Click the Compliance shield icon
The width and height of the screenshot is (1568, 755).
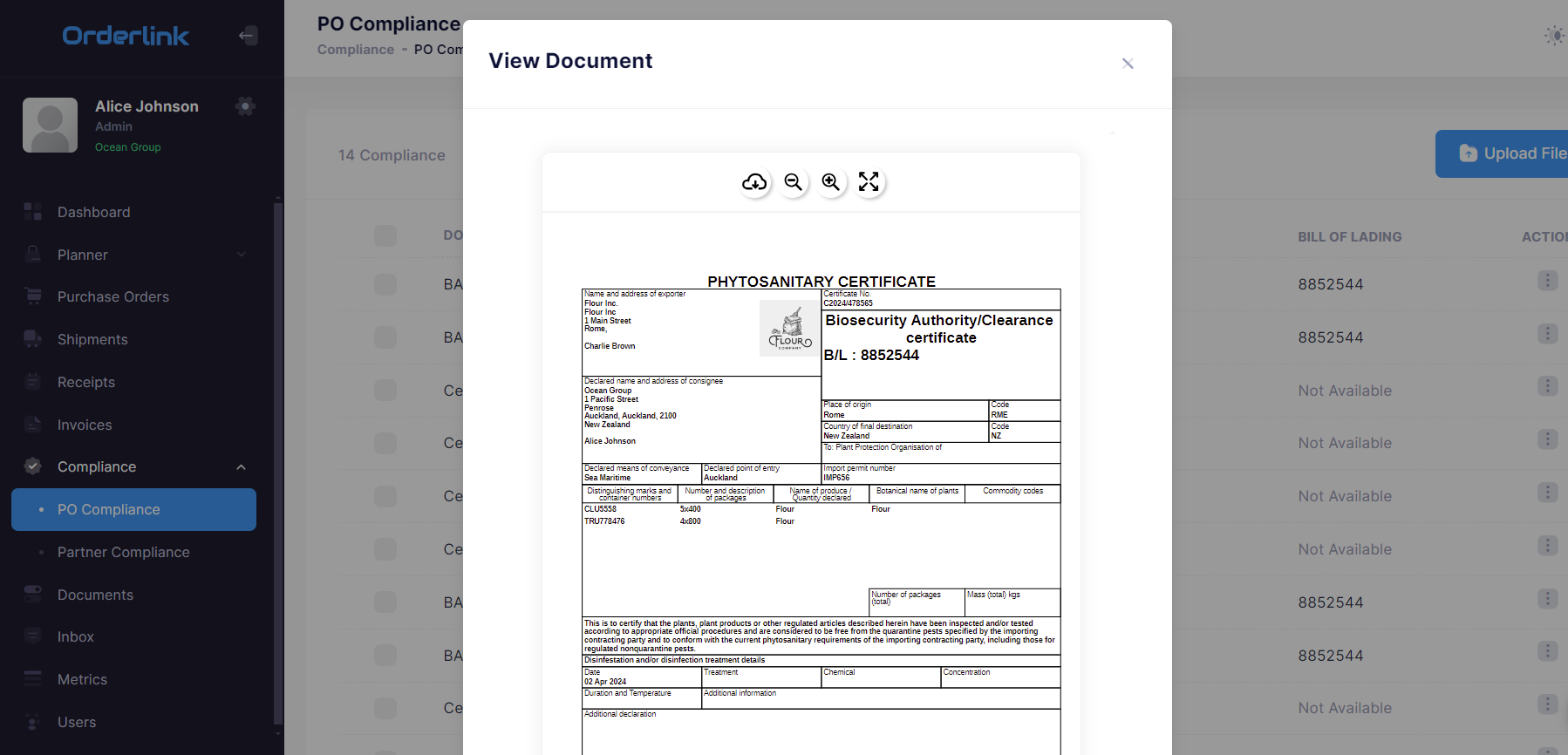tap(33, 466)
